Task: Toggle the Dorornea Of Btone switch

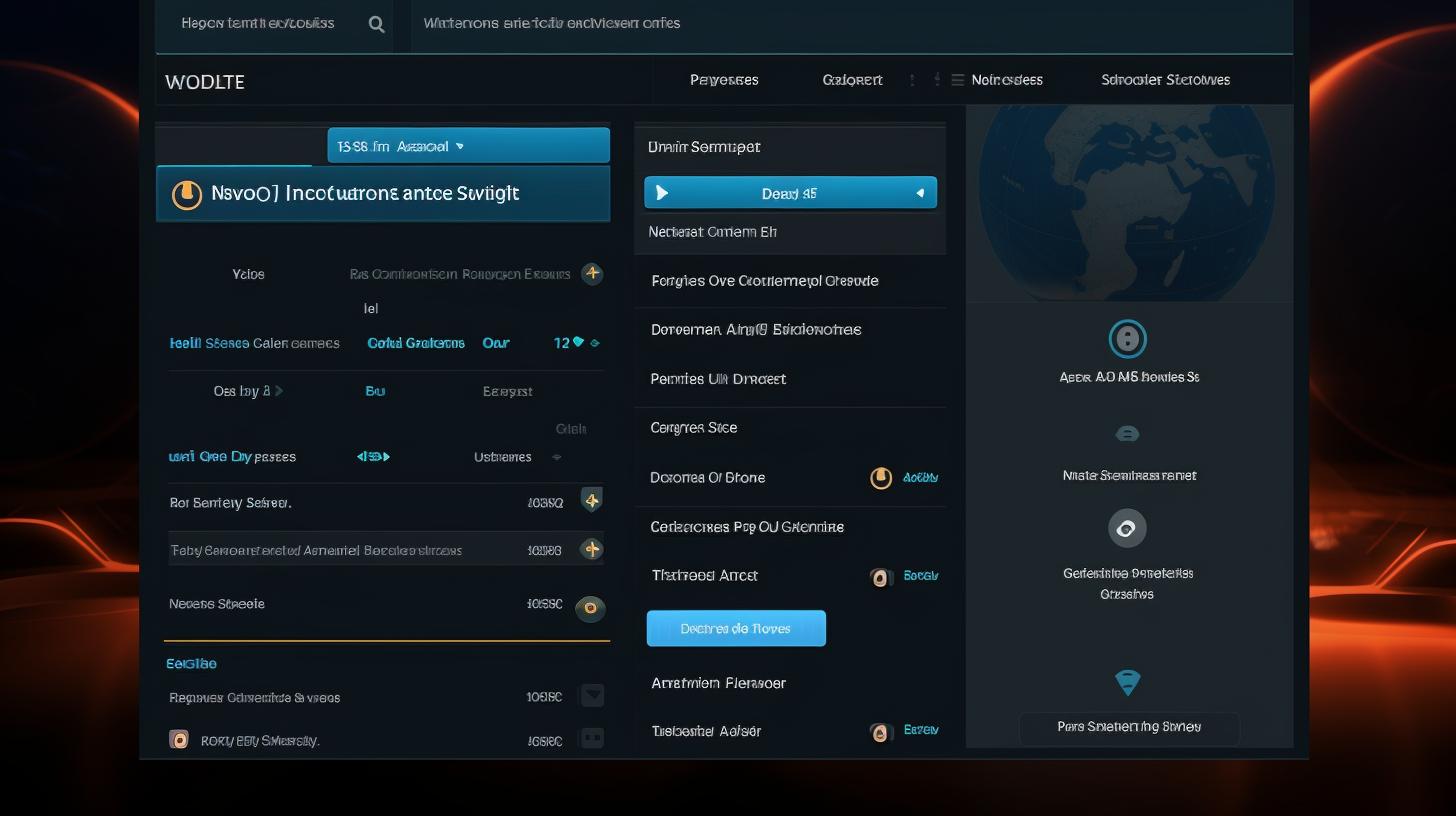Action: click(x=881, y=478)
